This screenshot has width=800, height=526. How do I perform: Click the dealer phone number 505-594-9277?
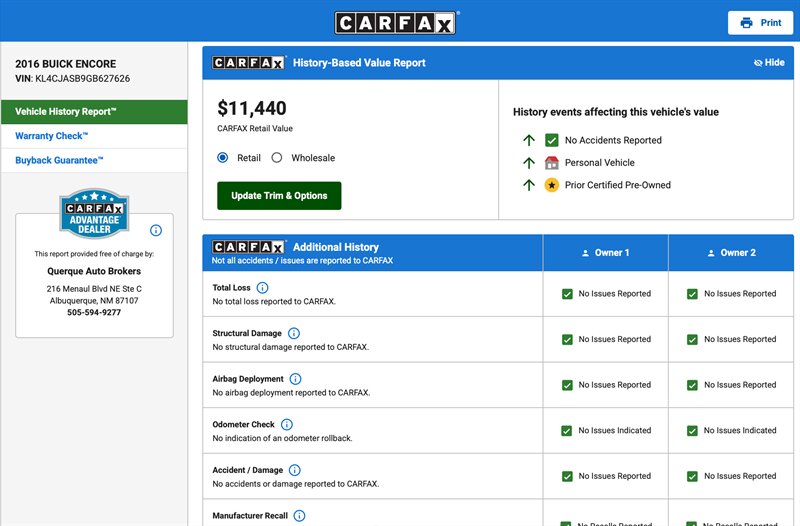coord(94,313)
